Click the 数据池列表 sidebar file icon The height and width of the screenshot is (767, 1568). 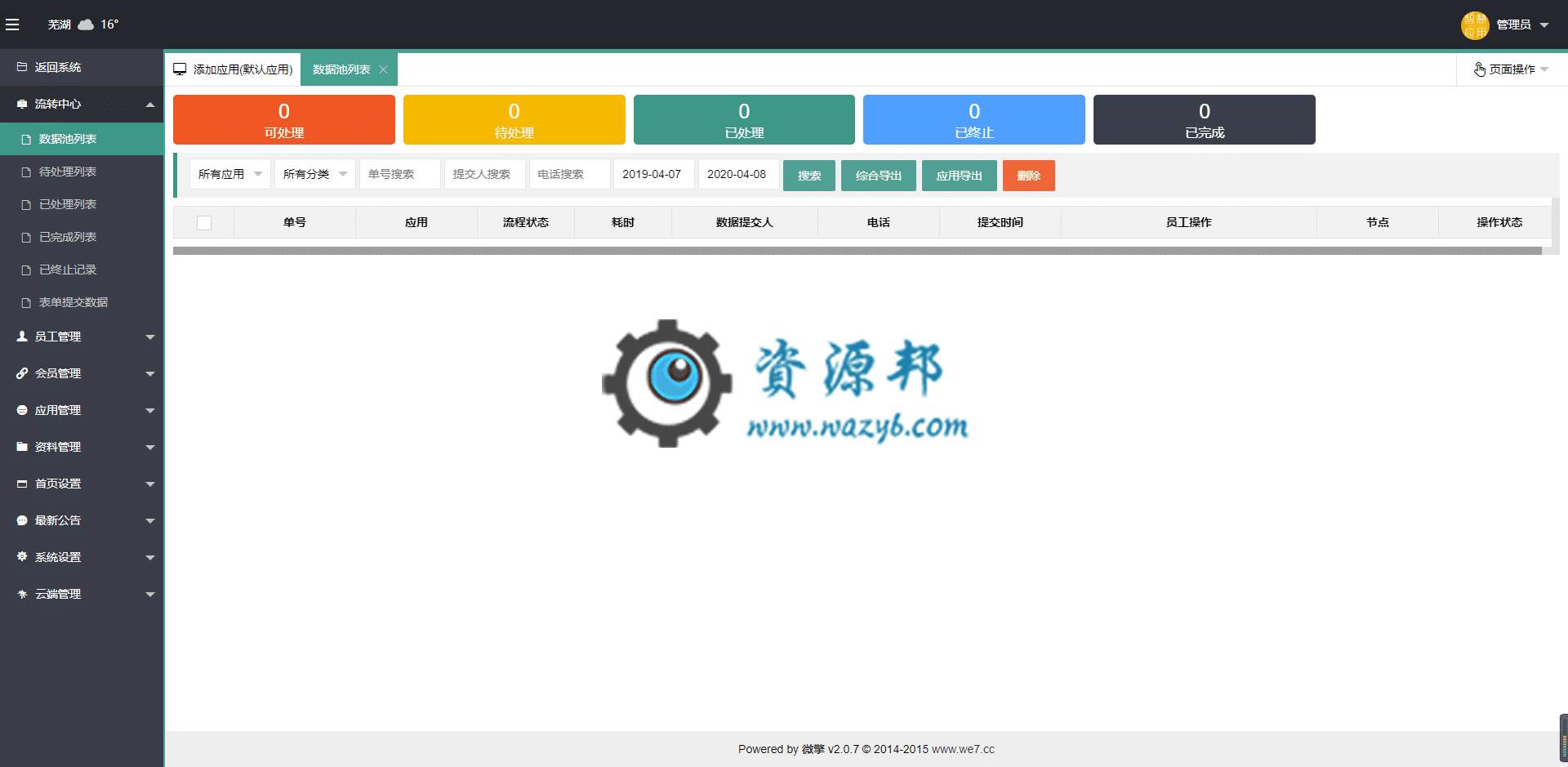(26, 140)
